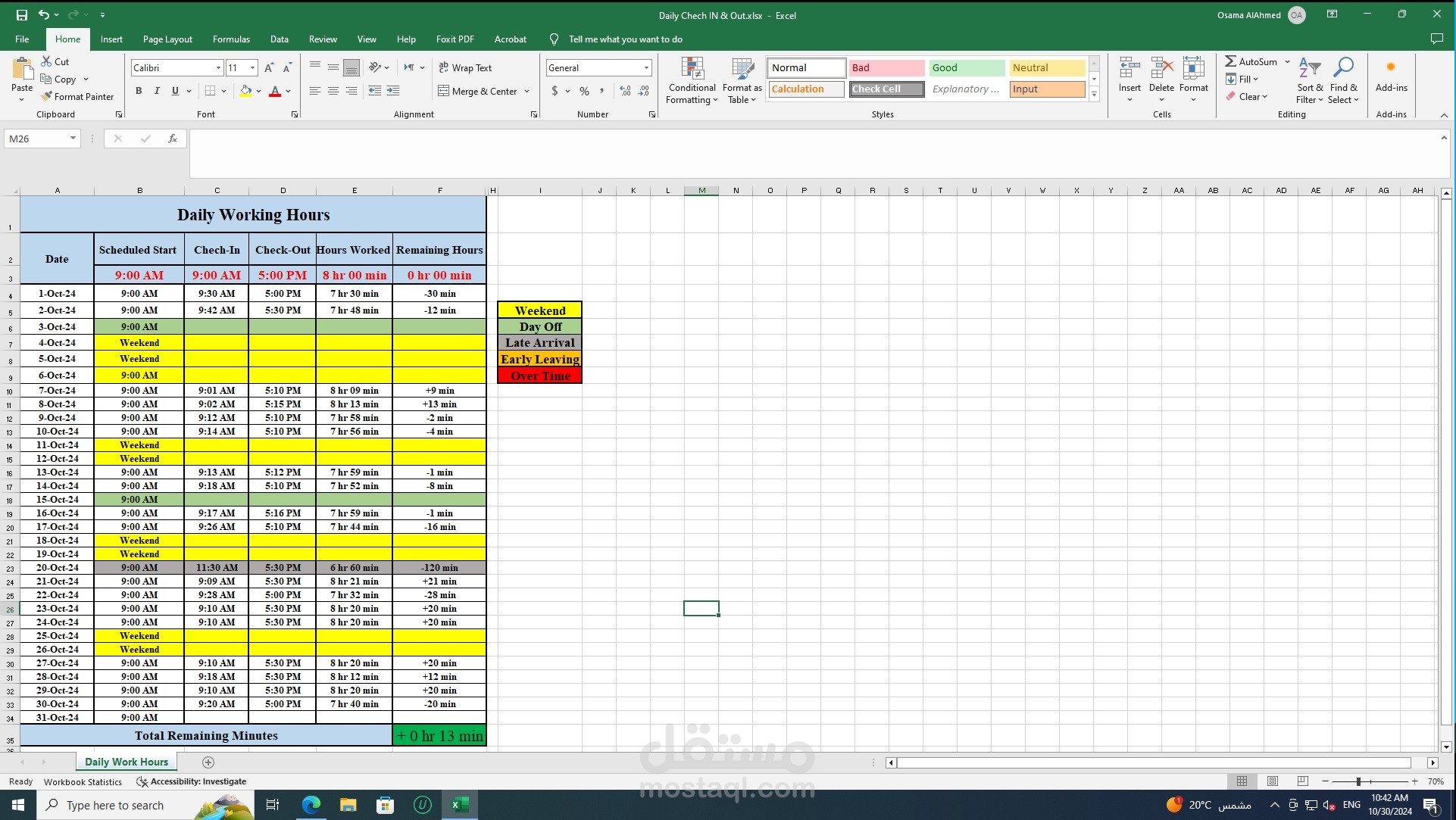Open the font size dropdown
This screenshot has width=1456, height=820.
(252, 67)
